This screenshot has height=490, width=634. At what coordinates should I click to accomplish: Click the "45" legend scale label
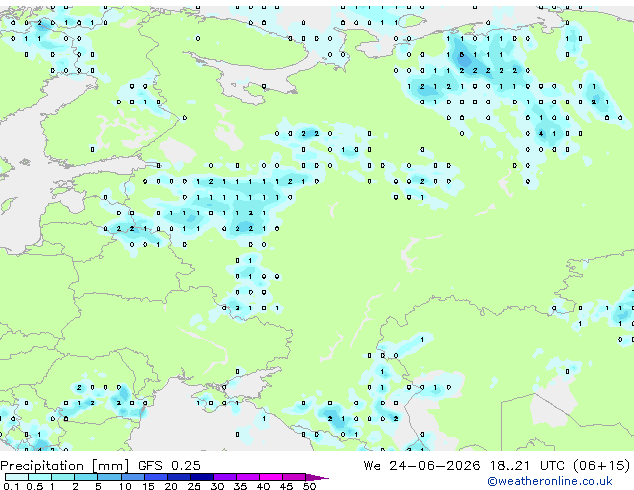(x=286, y=486)
